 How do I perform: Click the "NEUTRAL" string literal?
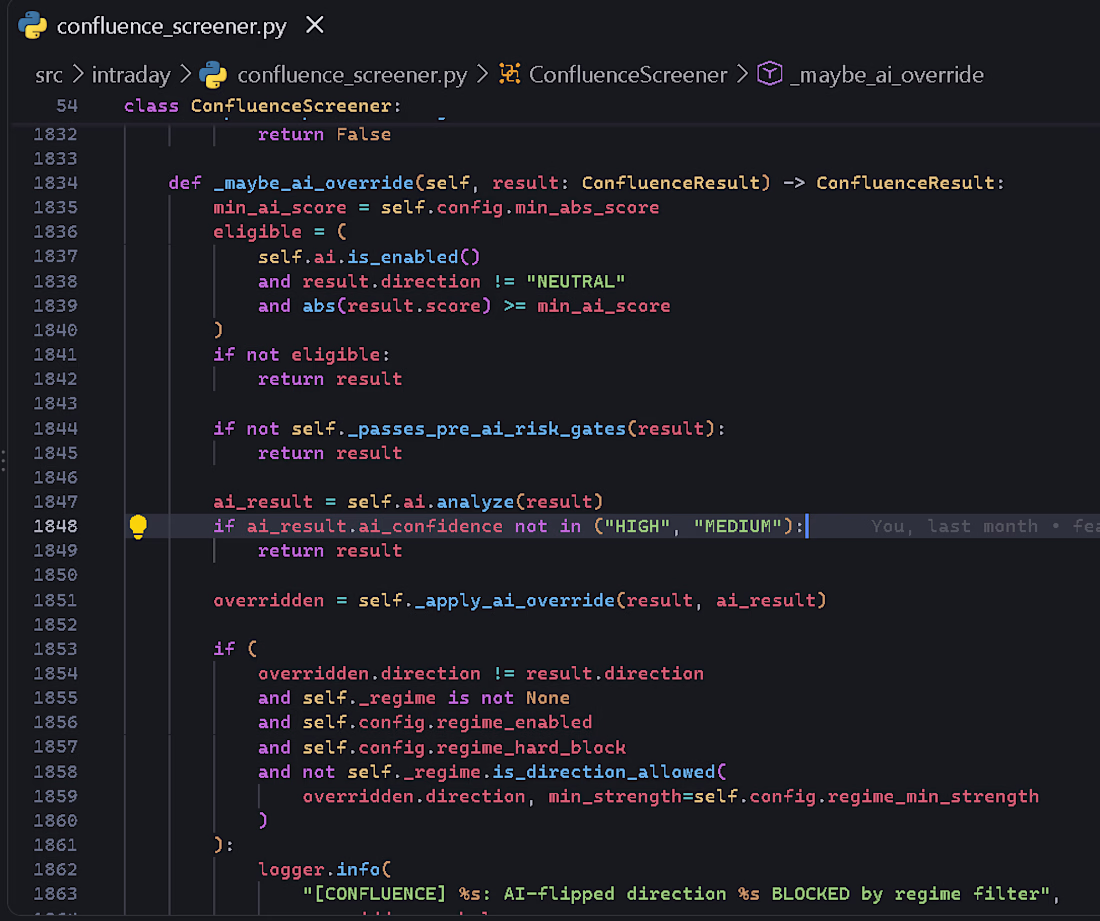[575, 281]
